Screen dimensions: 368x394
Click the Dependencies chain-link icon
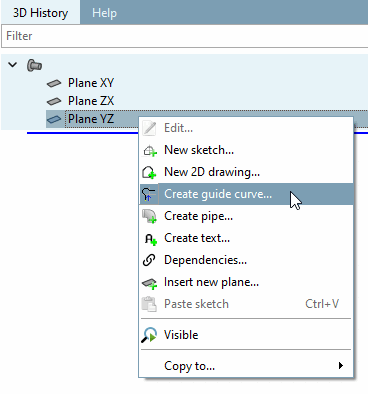click(149, 260)
